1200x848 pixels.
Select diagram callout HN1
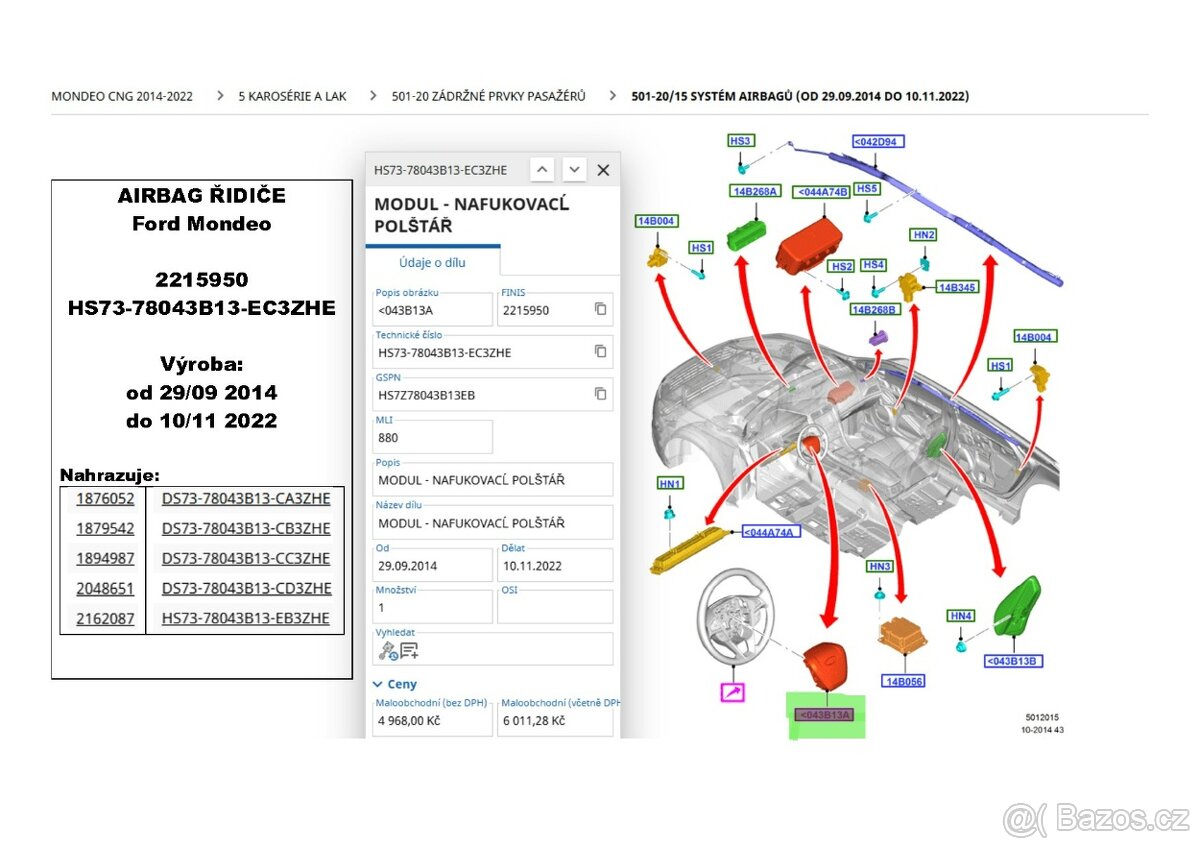670,484
